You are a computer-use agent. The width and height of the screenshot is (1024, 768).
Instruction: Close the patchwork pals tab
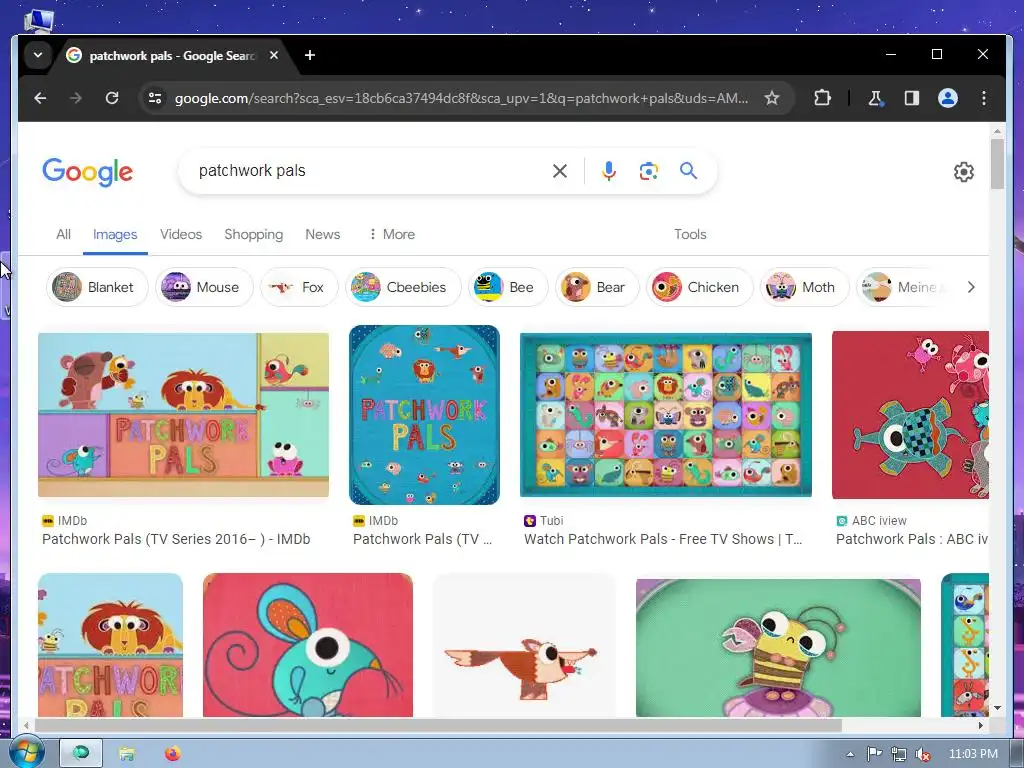274,56
